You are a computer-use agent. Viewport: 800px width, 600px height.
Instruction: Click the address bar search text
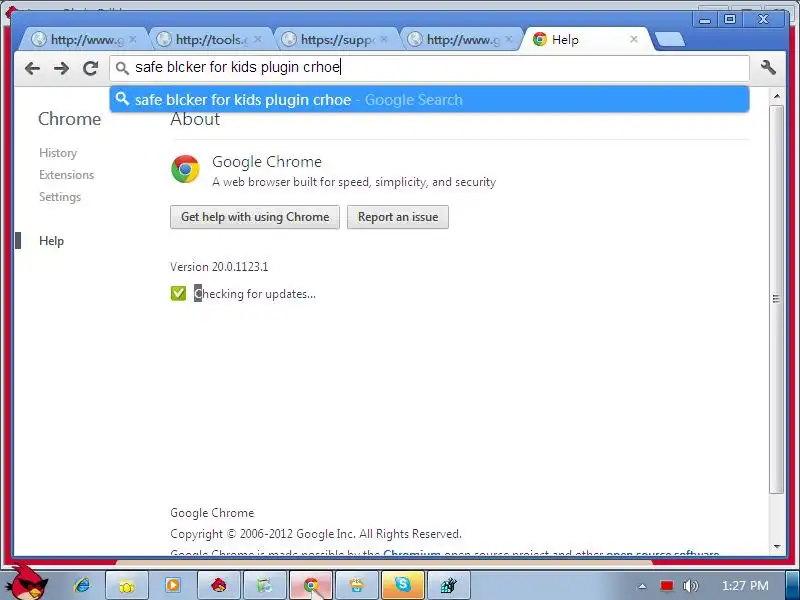coord(238,67)
